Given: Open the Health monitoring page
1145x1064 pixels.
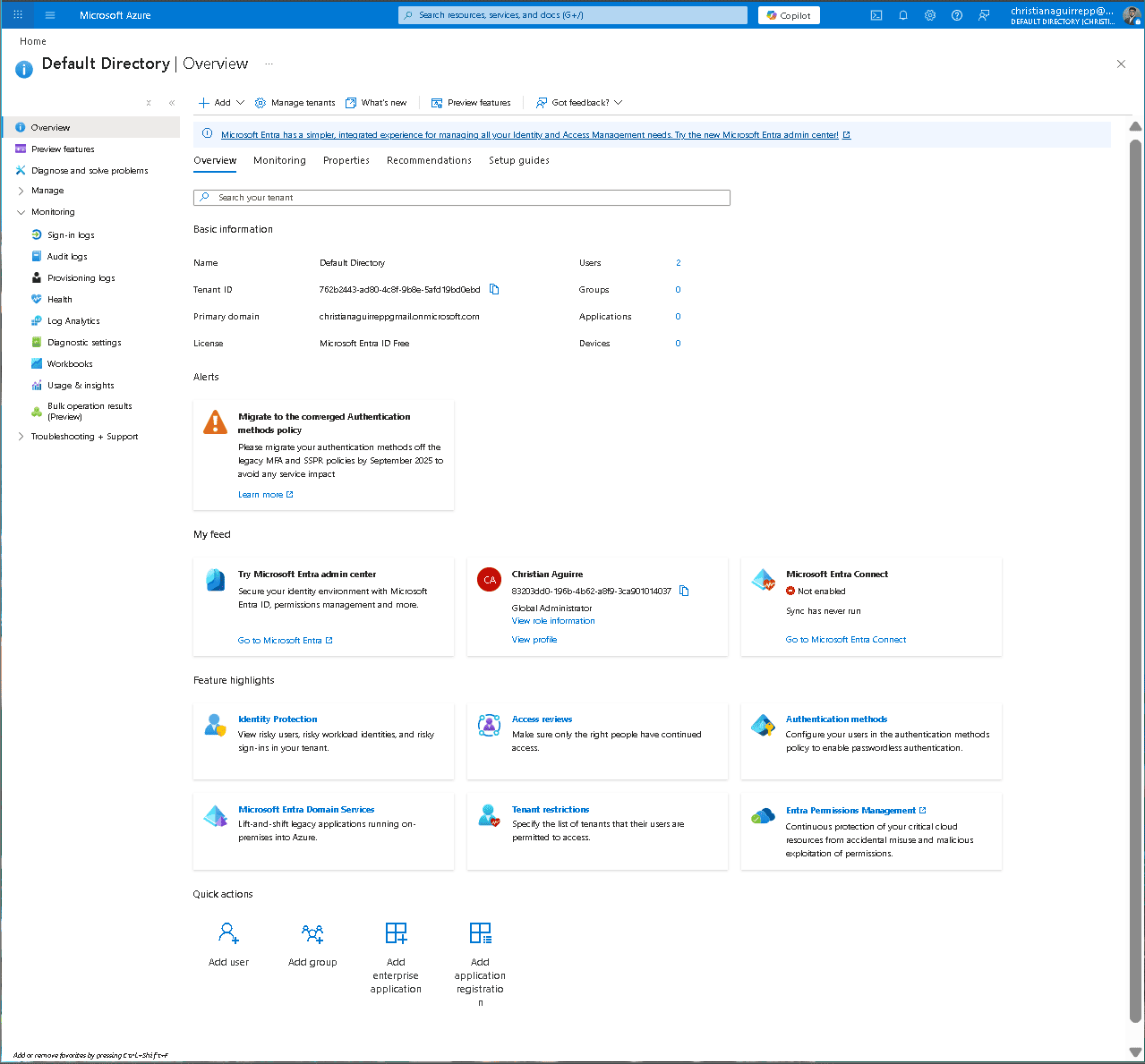Looking at the screenshot, I should 60,299.
